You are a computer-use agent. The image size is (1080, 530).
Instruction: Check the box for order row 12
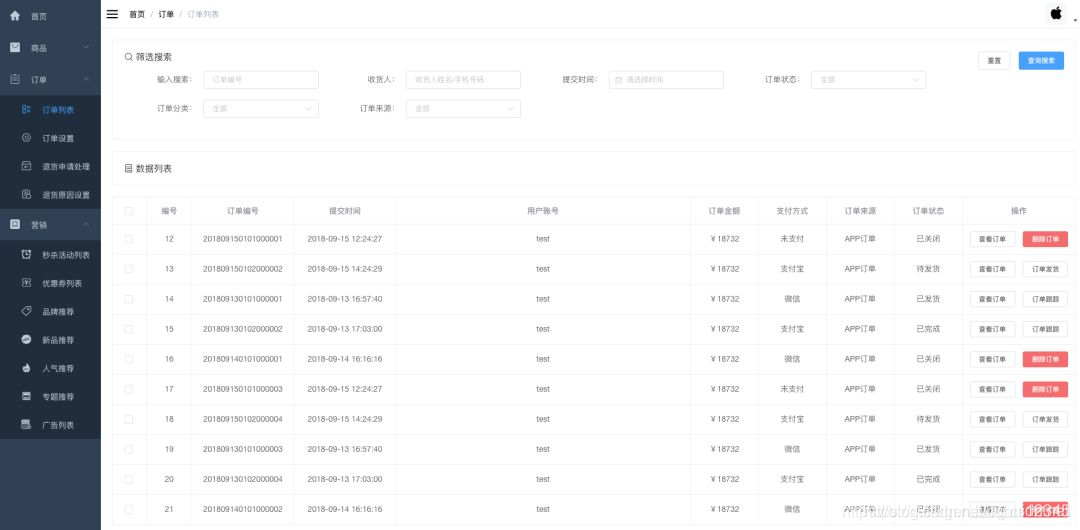point(129,239)
